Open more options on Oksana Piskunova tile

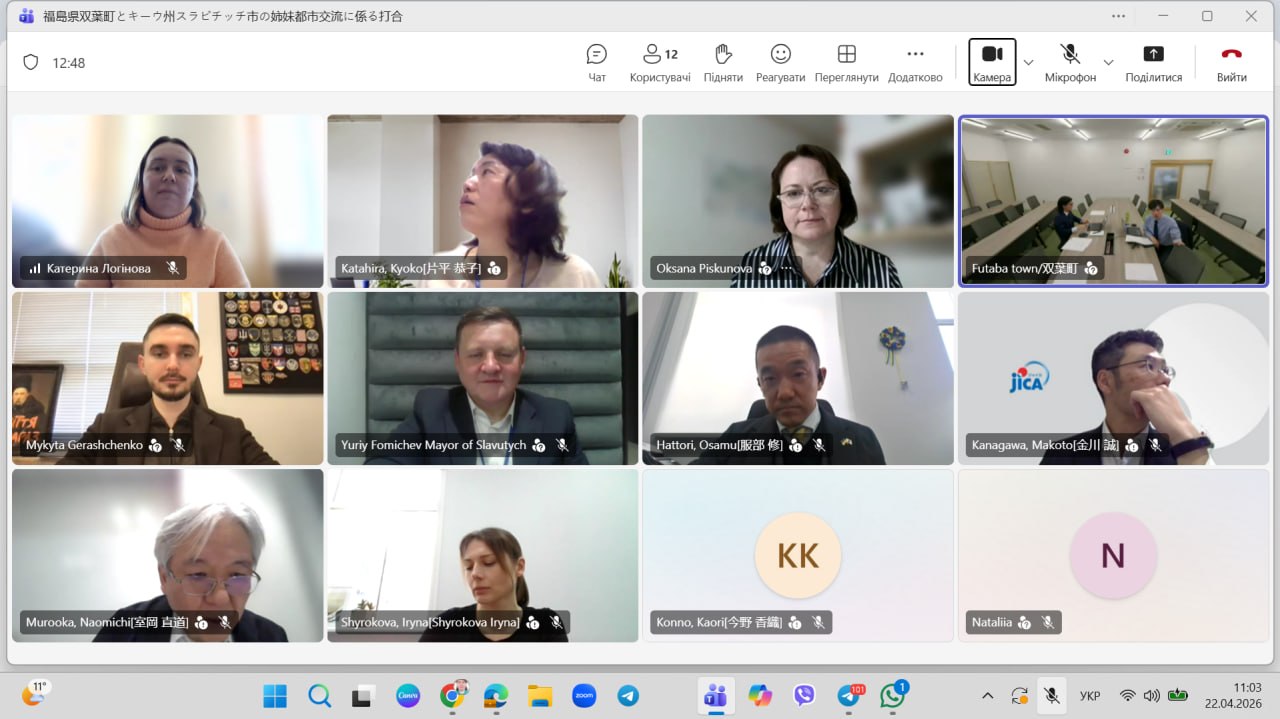pos(787,268)
